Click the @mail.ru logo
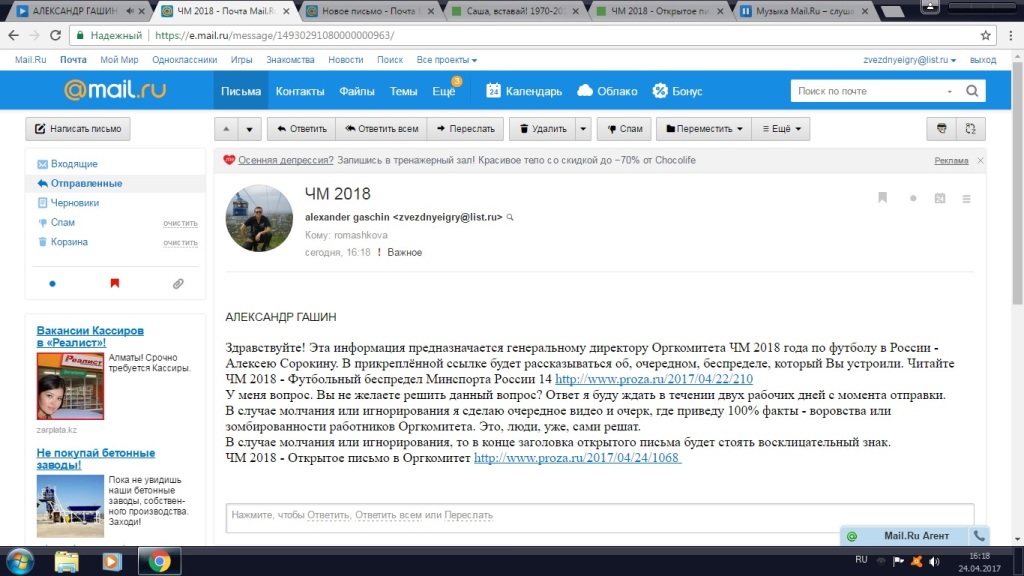 (x=115, y=90)
